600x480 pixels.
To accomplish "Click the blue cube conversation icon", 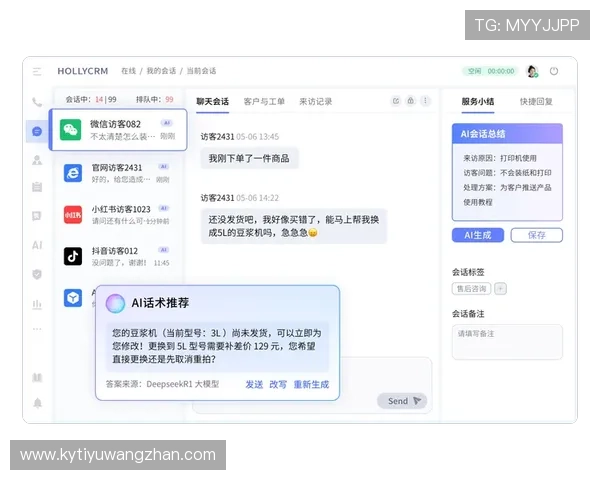I will [x=73, y=298].
